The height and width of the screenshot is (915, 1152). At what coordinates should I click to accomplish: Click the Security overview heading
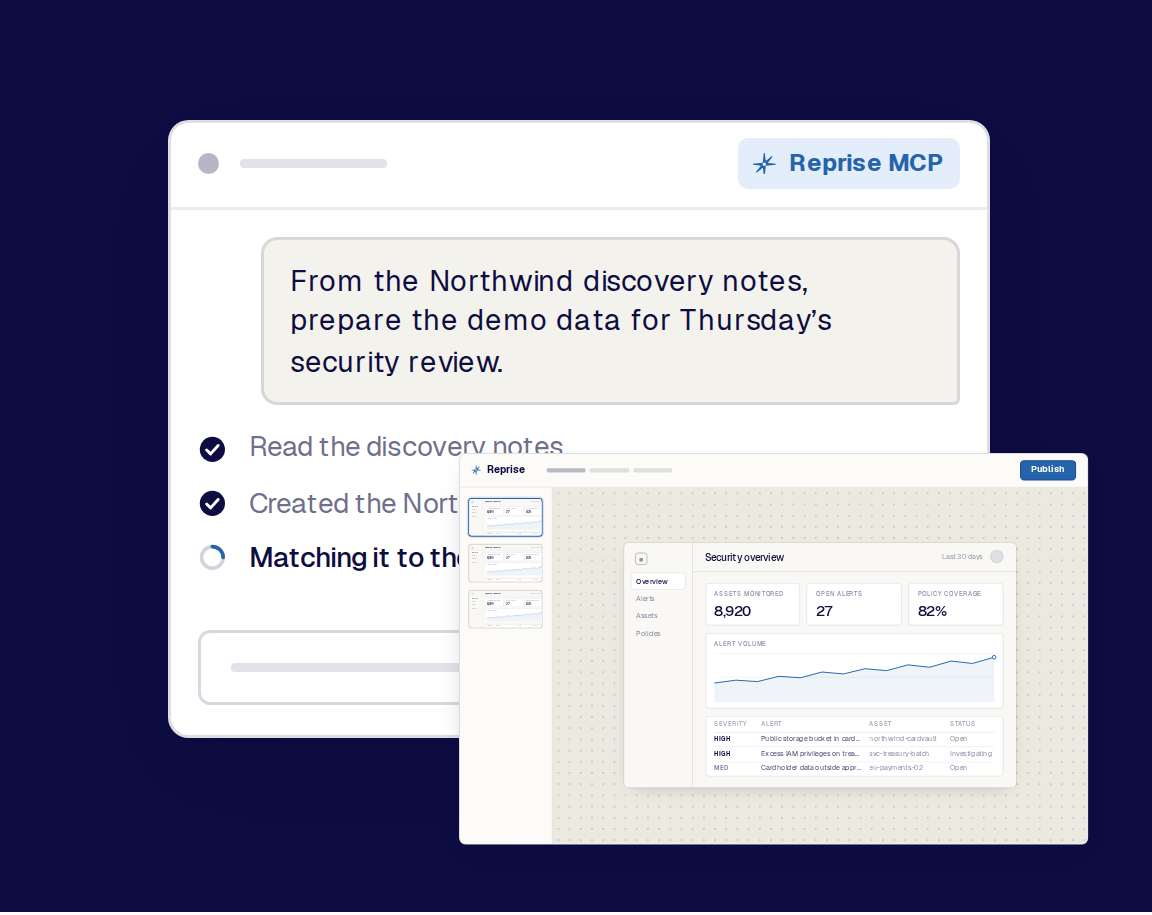pos(744,558)
